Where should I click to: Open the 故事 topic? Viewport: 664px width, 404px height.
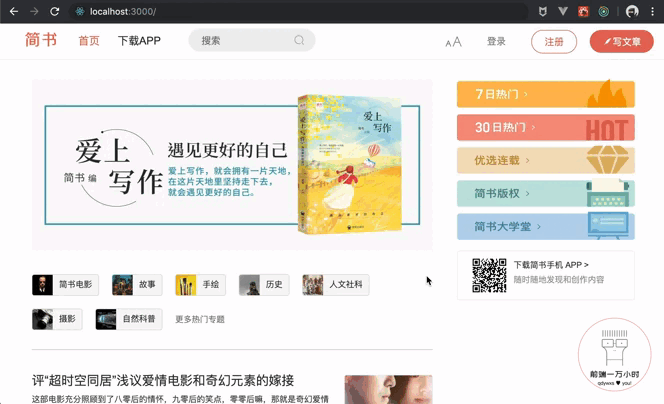(x=137, y=285)
